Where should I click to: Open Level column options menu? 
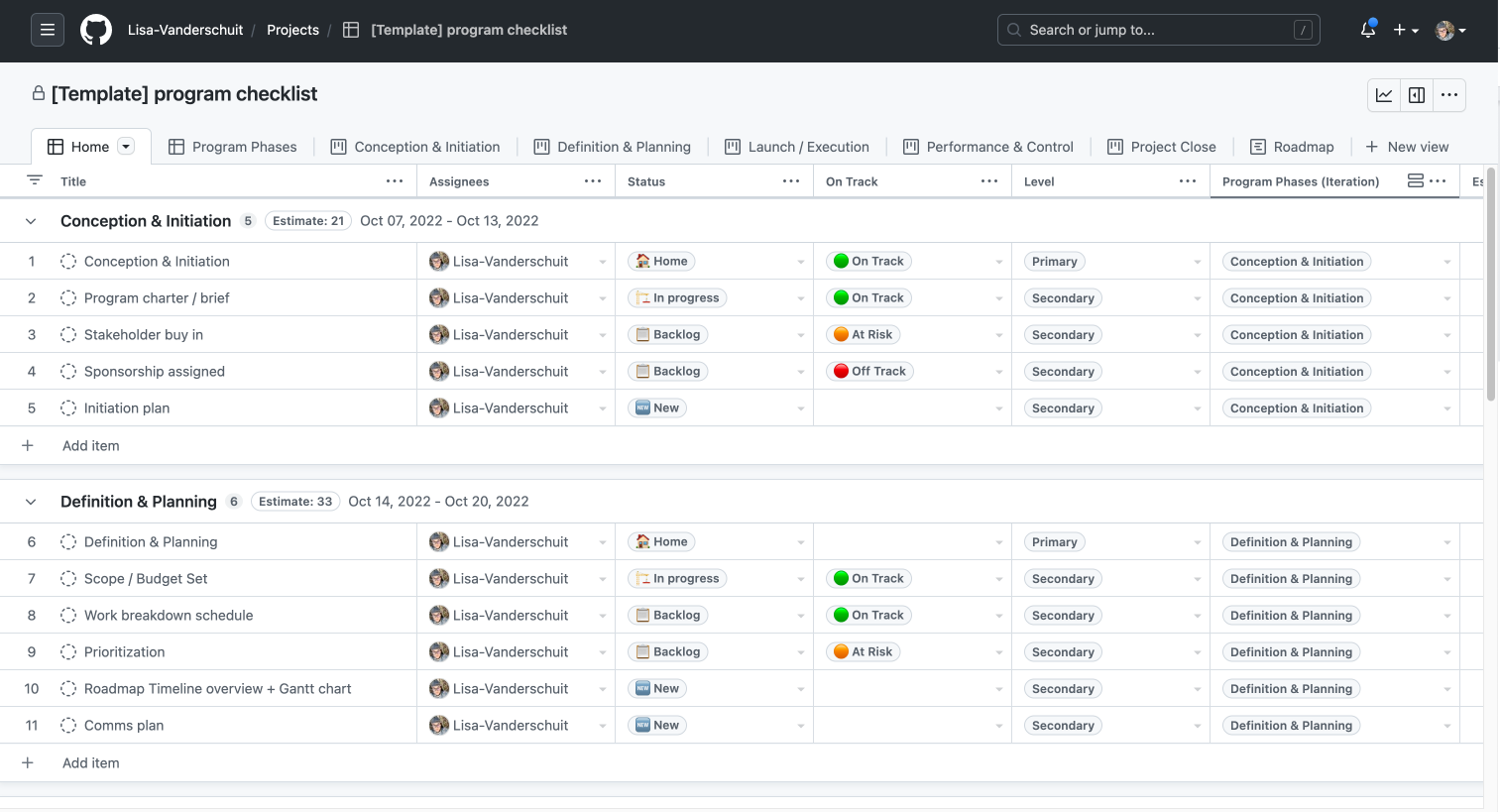[x=1188, y=181]
